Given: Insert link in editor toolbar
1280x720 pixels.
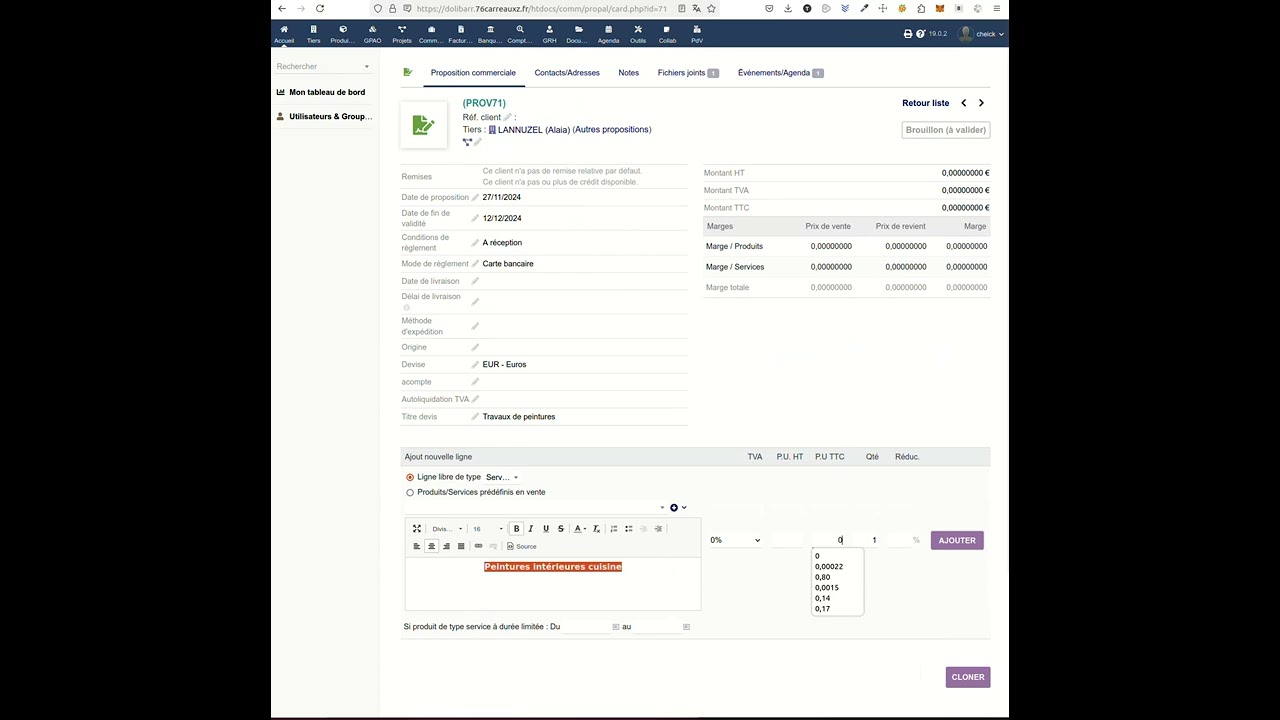Looking at the screenshot, I should pos(478,546).
